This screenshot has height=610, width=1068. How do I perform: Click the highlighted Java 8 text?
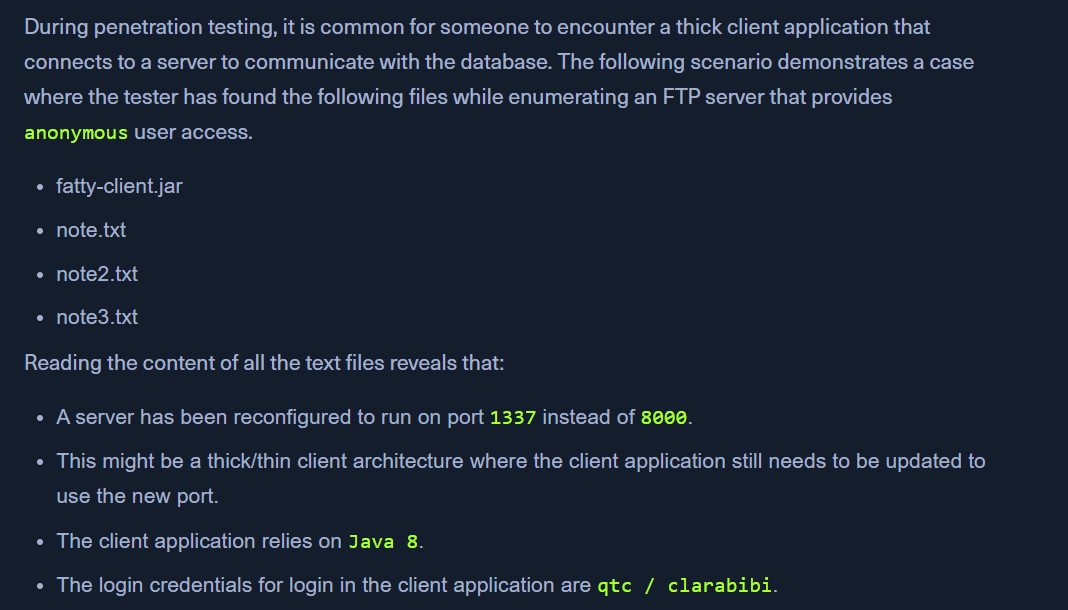click(x=383, y=541)
